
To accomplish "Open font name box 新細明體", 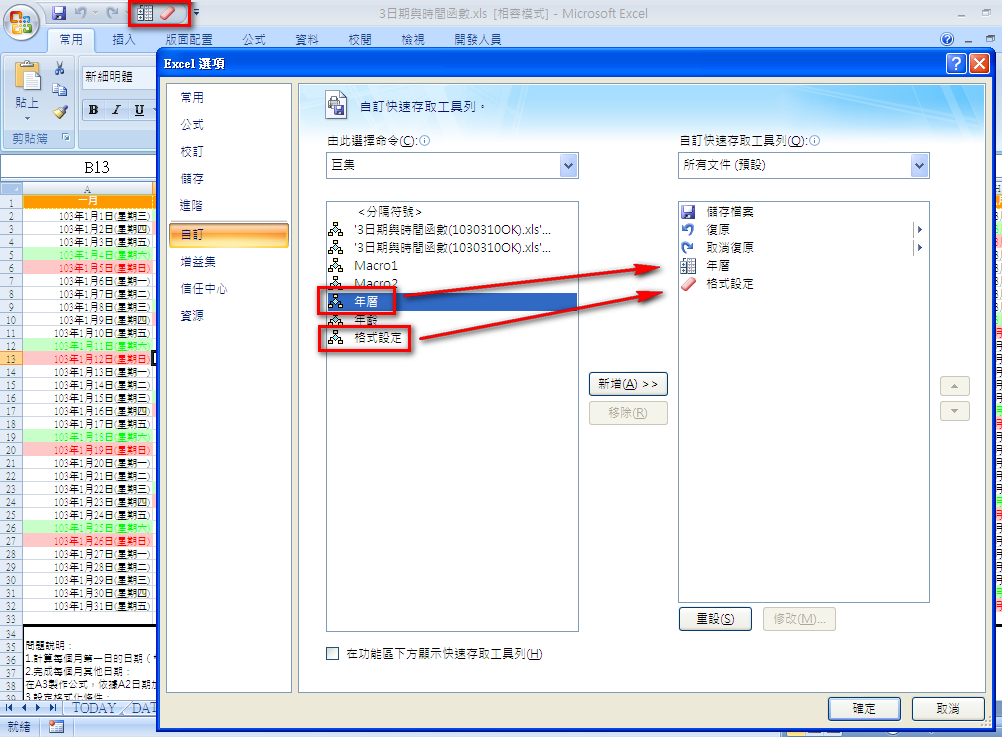I will pos(119,77).
